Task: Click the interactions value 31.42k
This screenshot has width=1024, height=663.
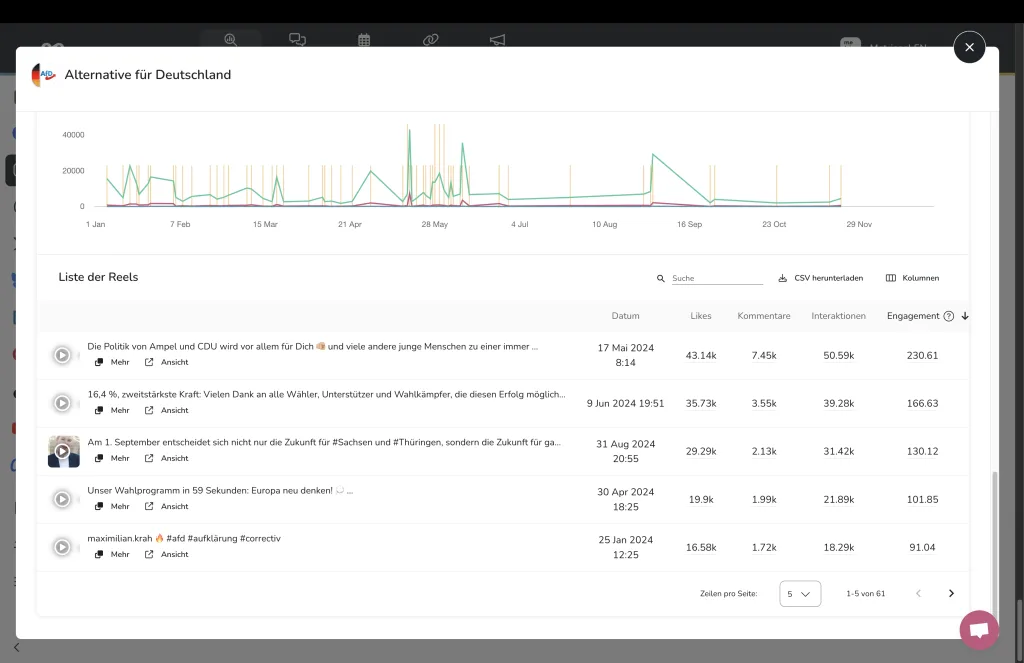Action: [x=839, y=451]
